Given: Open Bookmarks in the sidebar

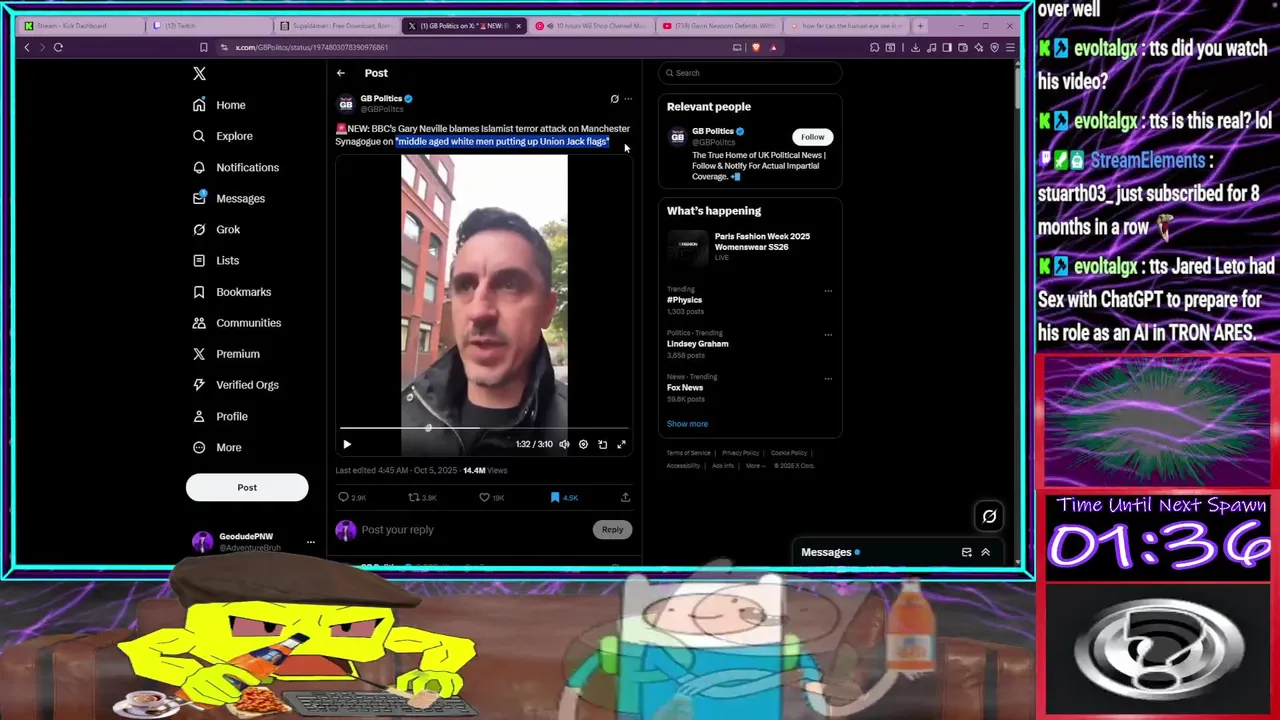Looking at the screenshot, I should click(x=232, y=292).
